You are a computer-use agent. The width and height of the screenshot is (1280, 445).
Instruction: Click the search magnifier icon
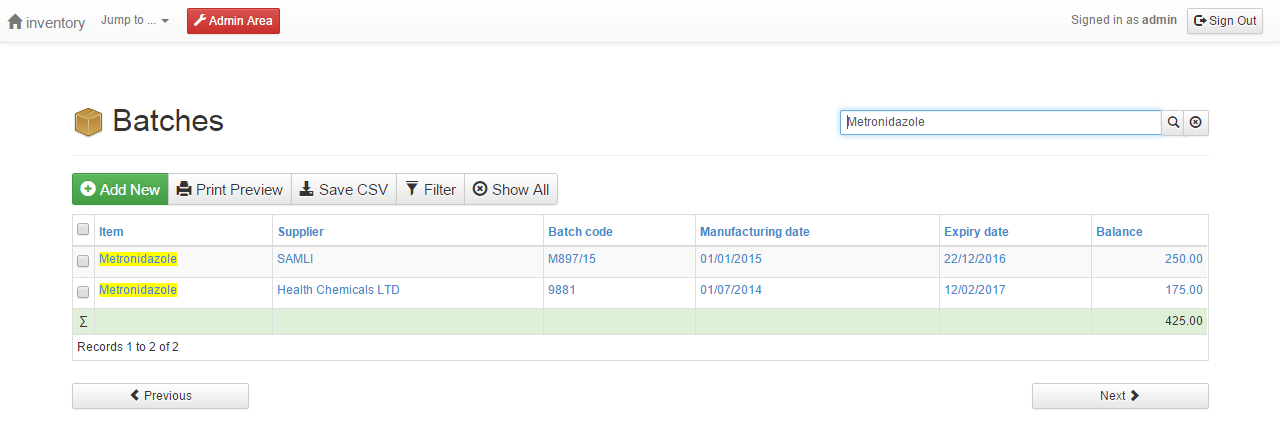1173,122
